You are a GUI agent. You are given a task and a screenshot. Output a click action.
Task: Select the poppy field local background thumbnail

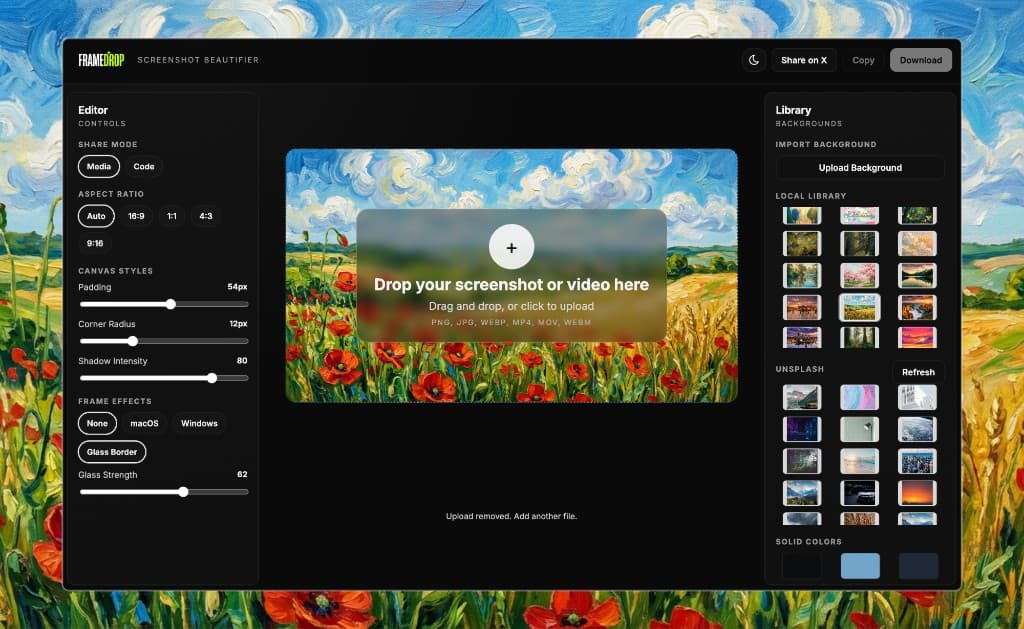click(x=859, y=307)
